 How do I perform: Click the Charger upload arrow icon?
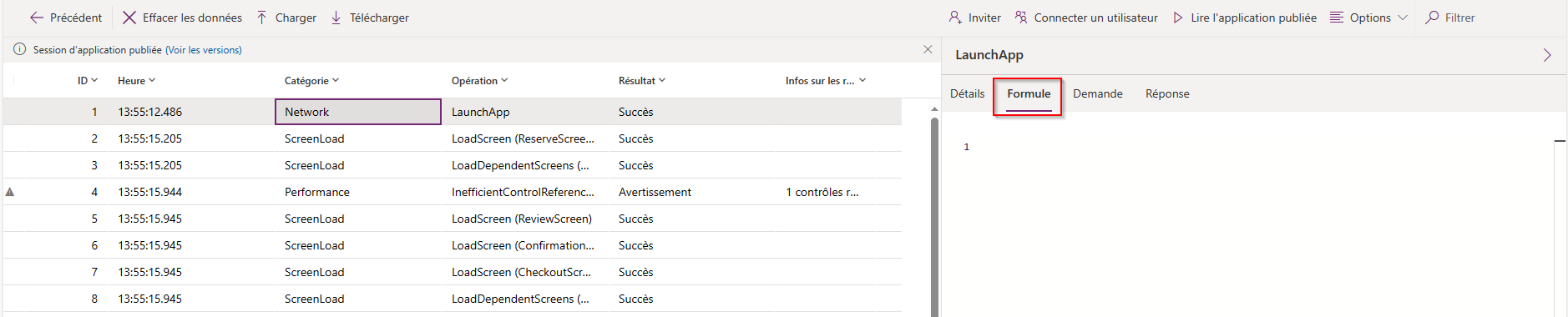[x=262, y=18]
